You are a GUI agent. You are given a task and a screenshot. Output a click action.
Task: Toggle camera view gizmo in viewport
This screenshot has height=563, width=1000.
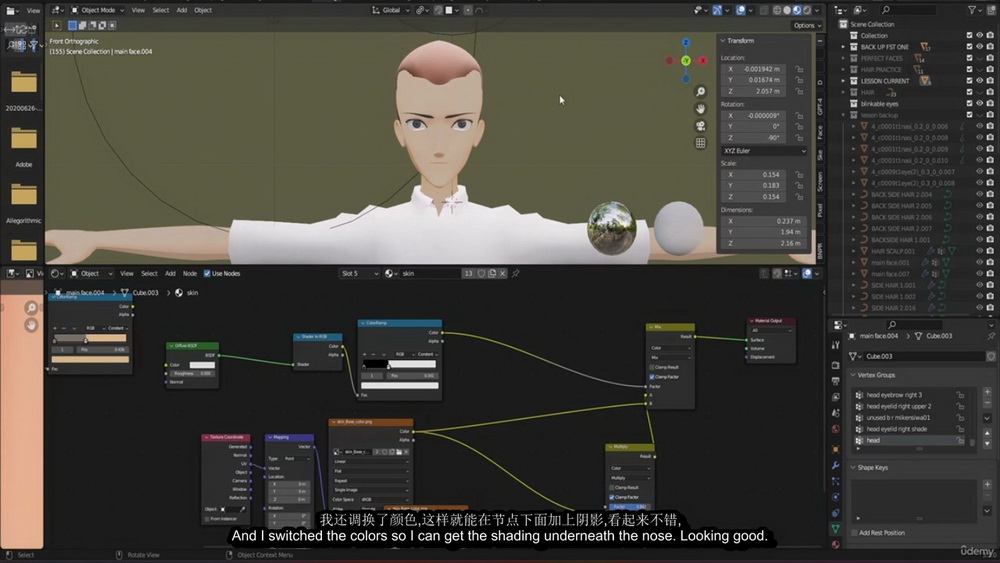pyautogui.click(x=700, y=126)
